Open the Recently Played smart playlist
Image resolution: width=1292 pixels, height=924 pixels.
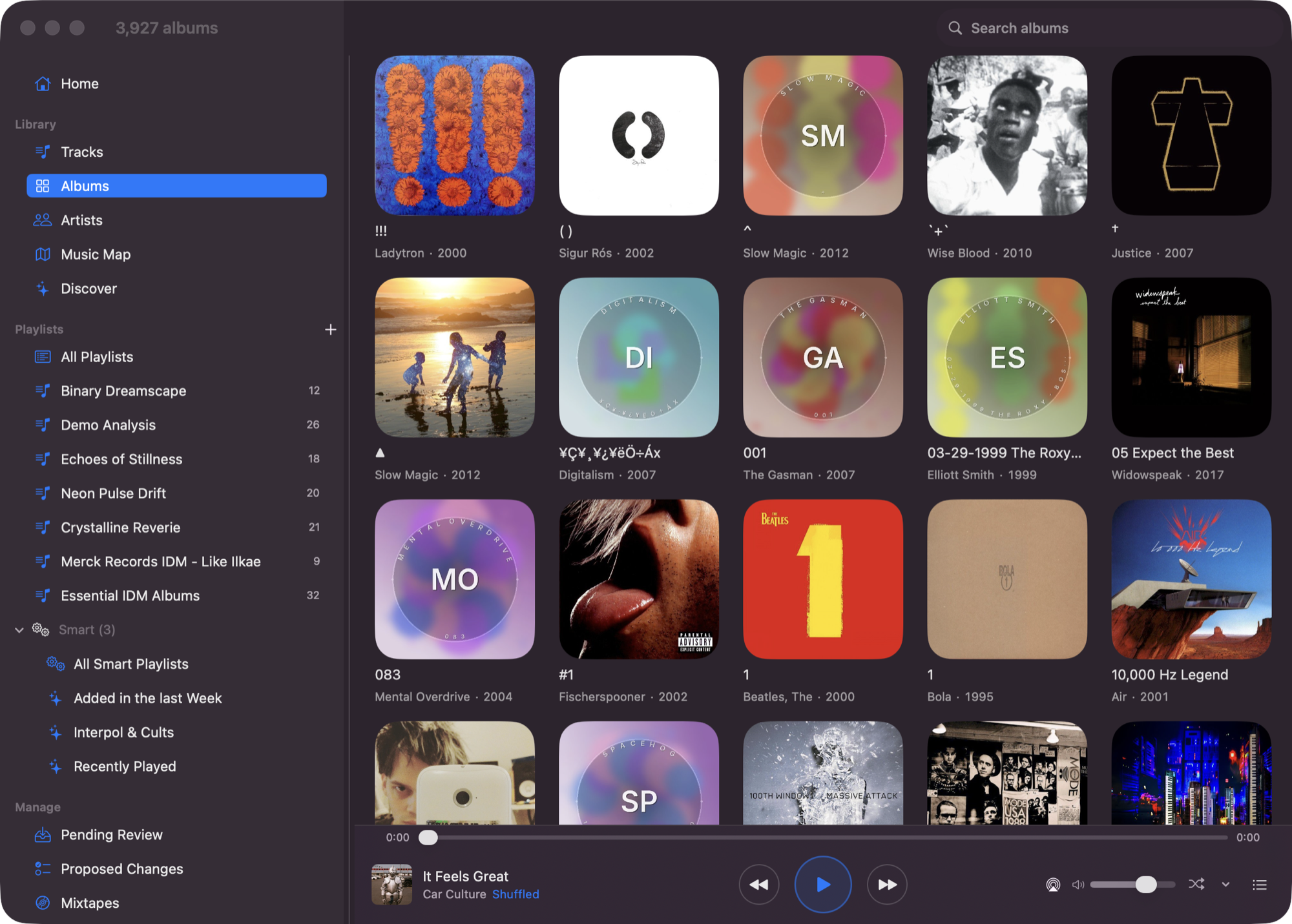tap(176, 766)
